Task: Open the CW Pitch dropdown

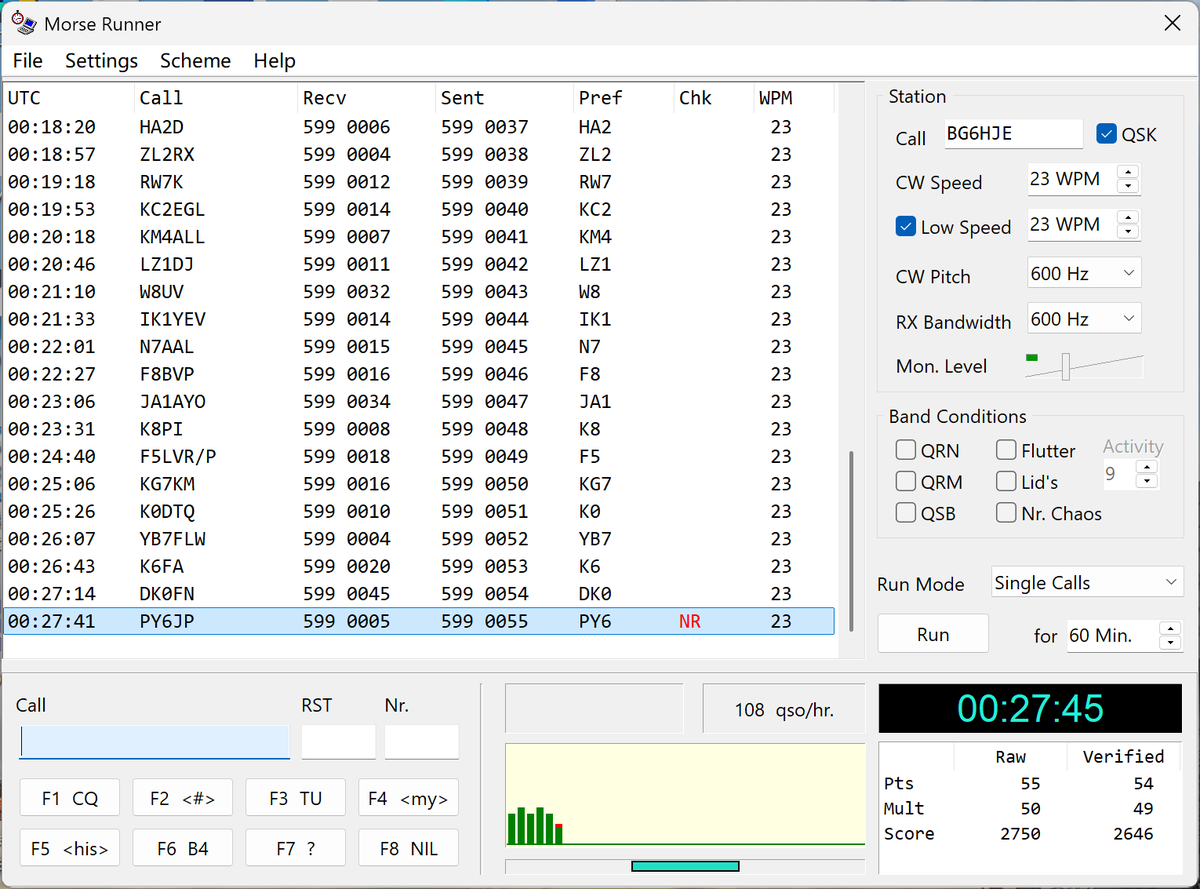Action: [1084, 273]
